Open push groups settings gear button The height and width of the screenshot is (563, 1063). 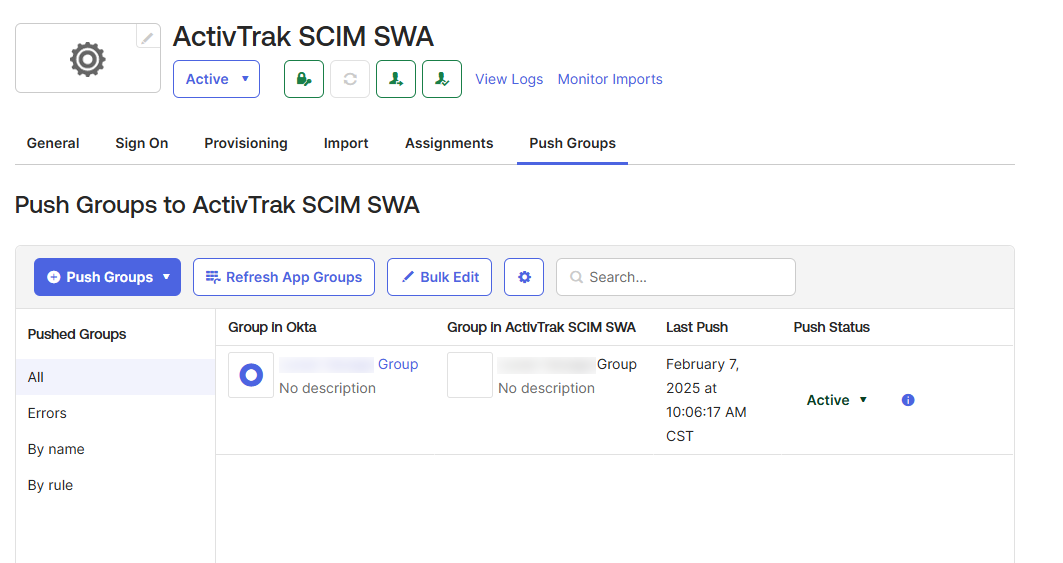[x=524, y=277]
